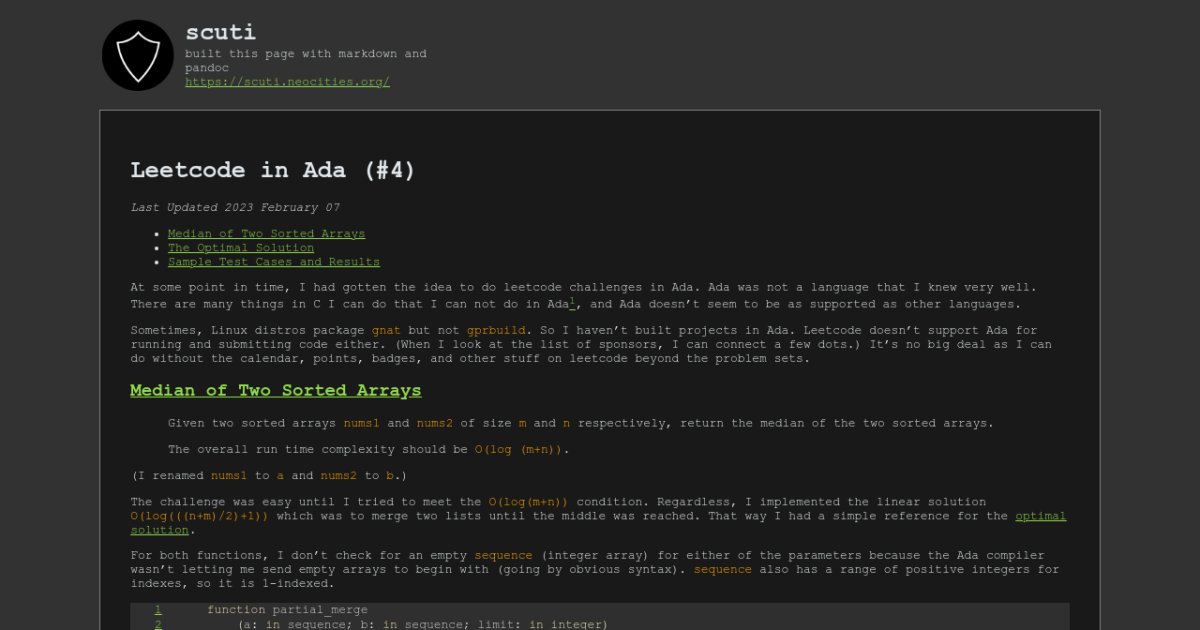Go to The Optimal Solution contents link

(240, 248)
